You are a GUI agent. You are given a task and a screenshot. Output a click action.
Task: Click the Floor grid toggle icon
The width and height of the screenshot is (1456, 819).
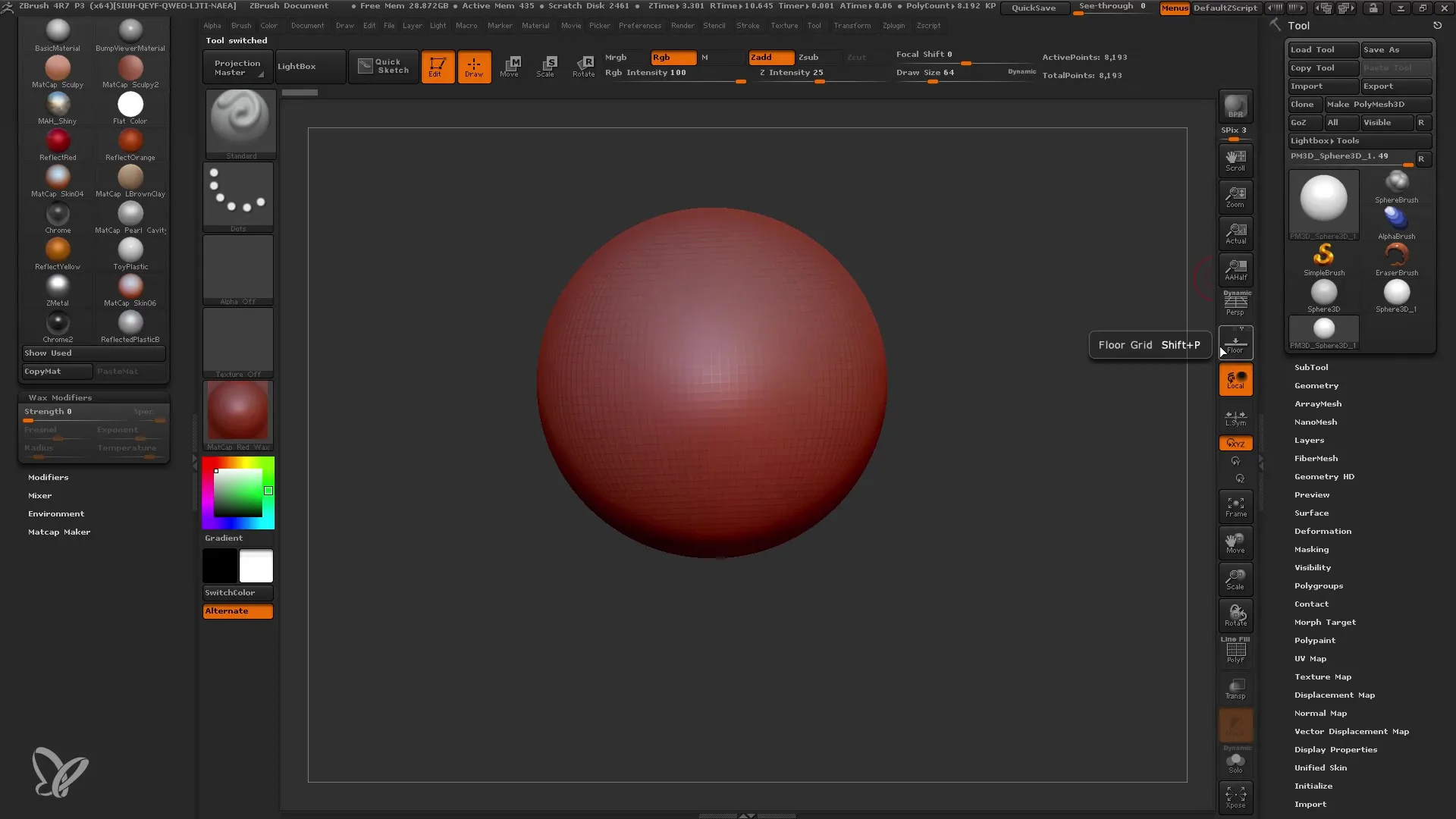(1235, 343)
